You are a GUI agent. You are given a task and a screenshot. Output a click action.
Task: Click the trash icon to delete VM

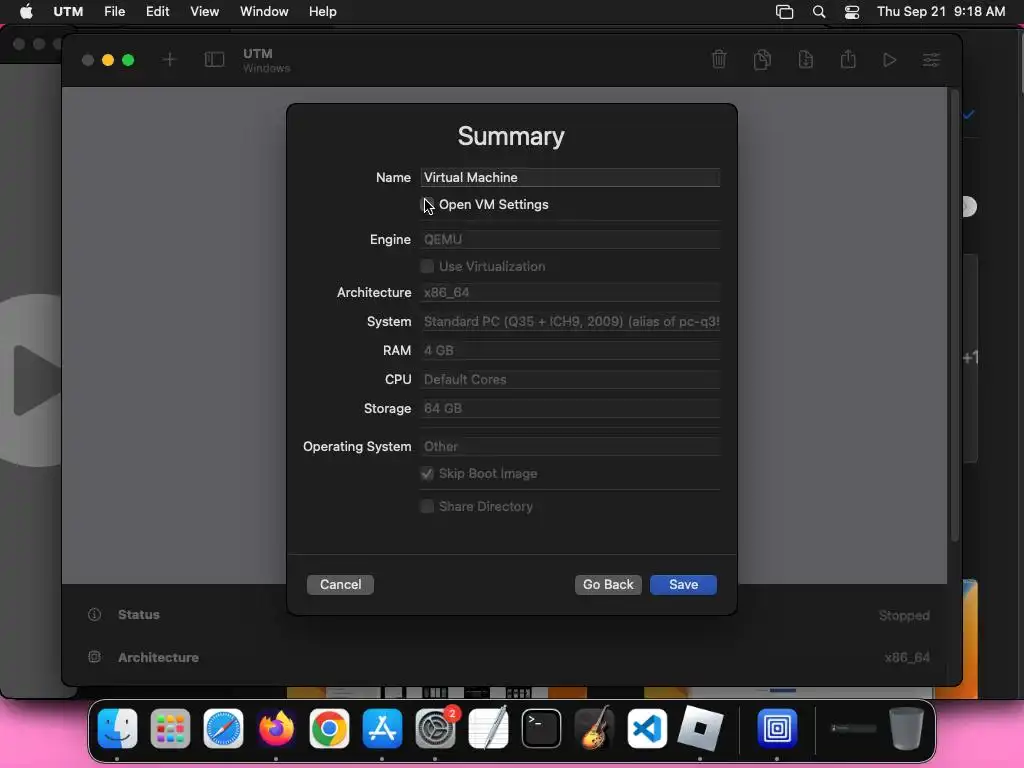click(719, 59)
